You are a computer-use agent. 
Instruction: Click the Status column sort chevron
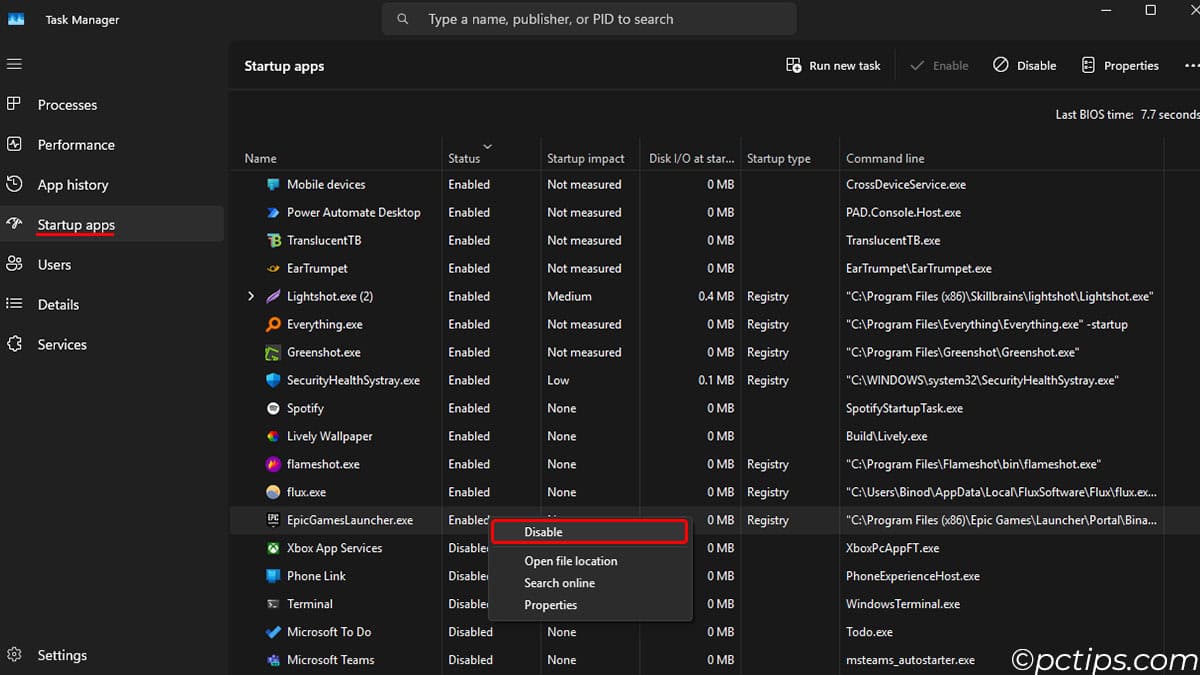487,147
